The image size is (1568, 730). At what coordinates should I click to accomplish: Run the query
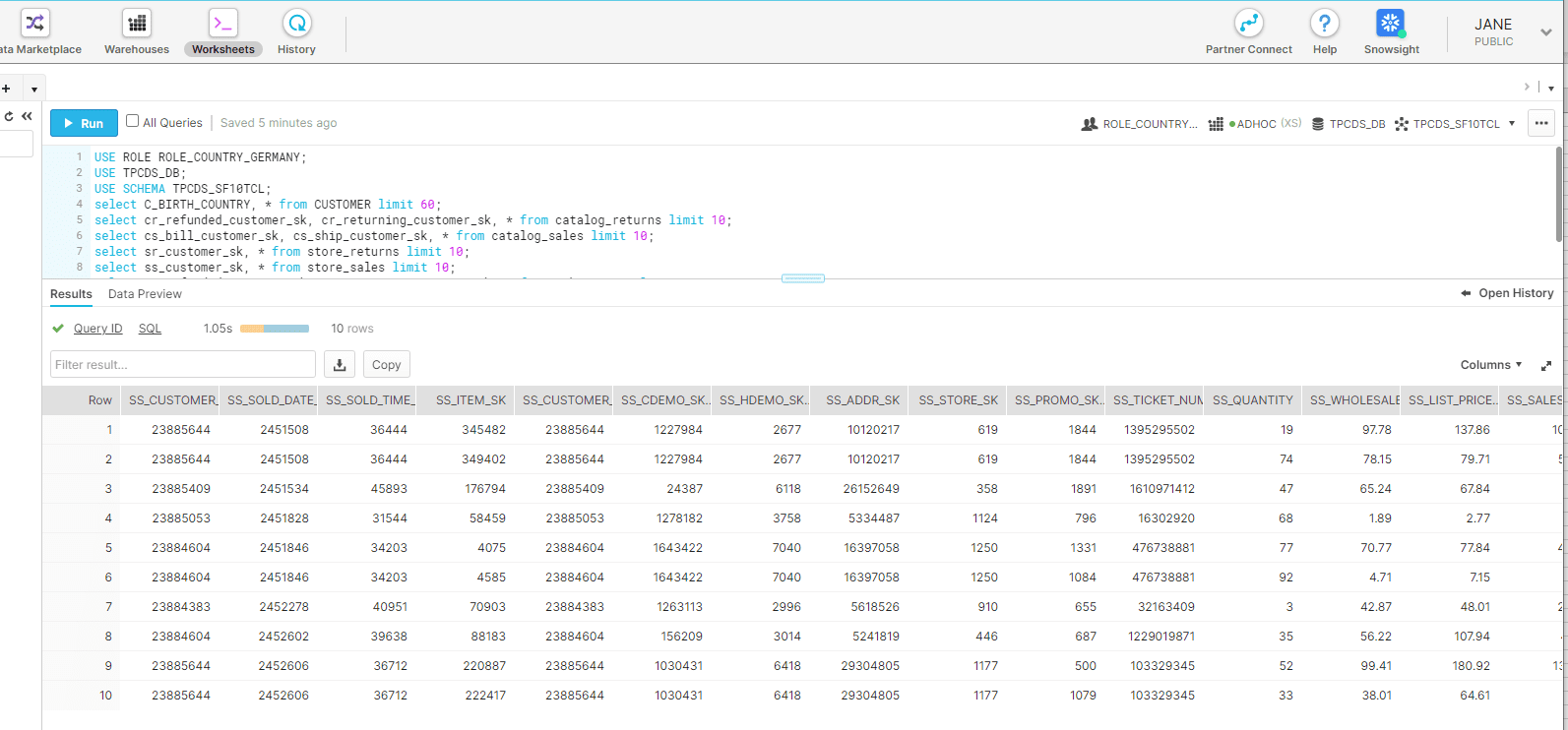tap(84, 123)
